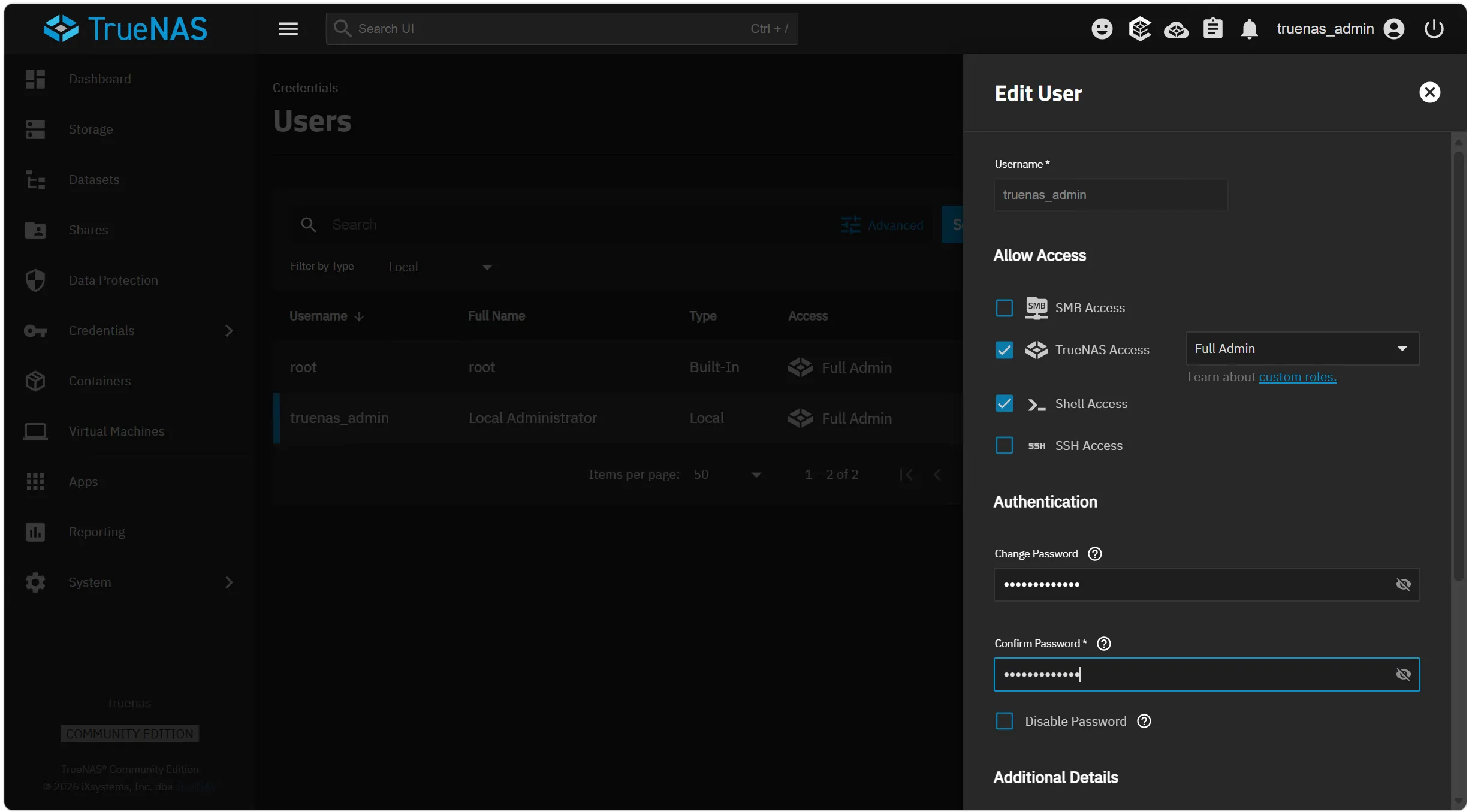The width and height of the screenshot is (1469, 812).
Task: Click the Change Password input field
Action: click(1206, 584)
